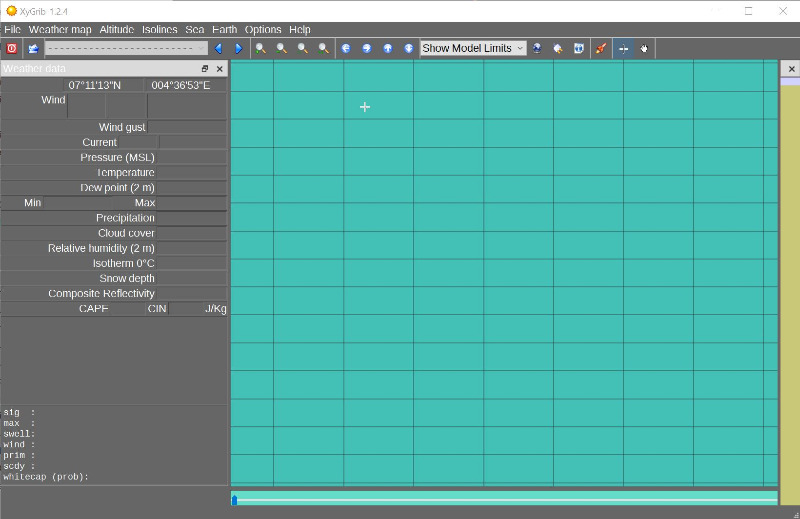This screenshot has width=800, height=519.
Task: Click the Dew point (2 m) label
Action: 117,188
